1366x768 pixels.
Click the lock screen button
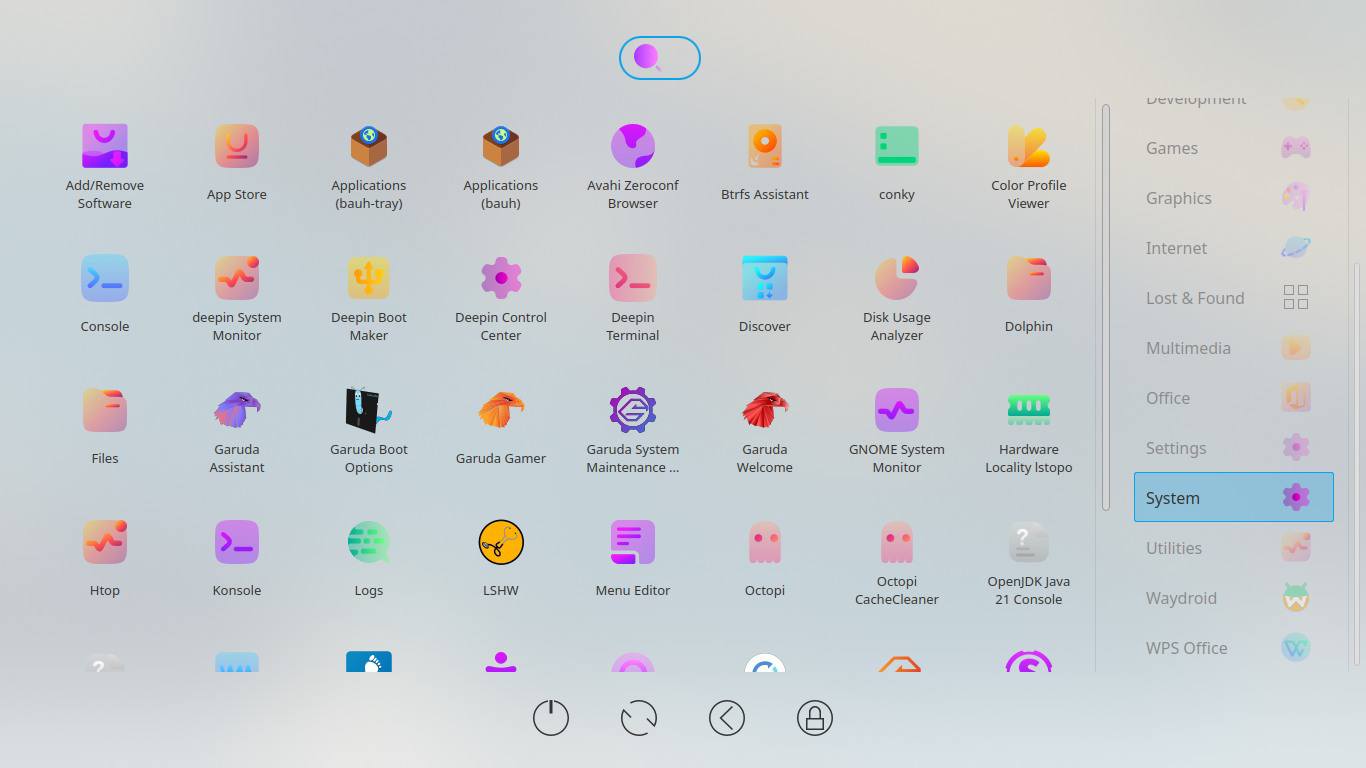815,718
